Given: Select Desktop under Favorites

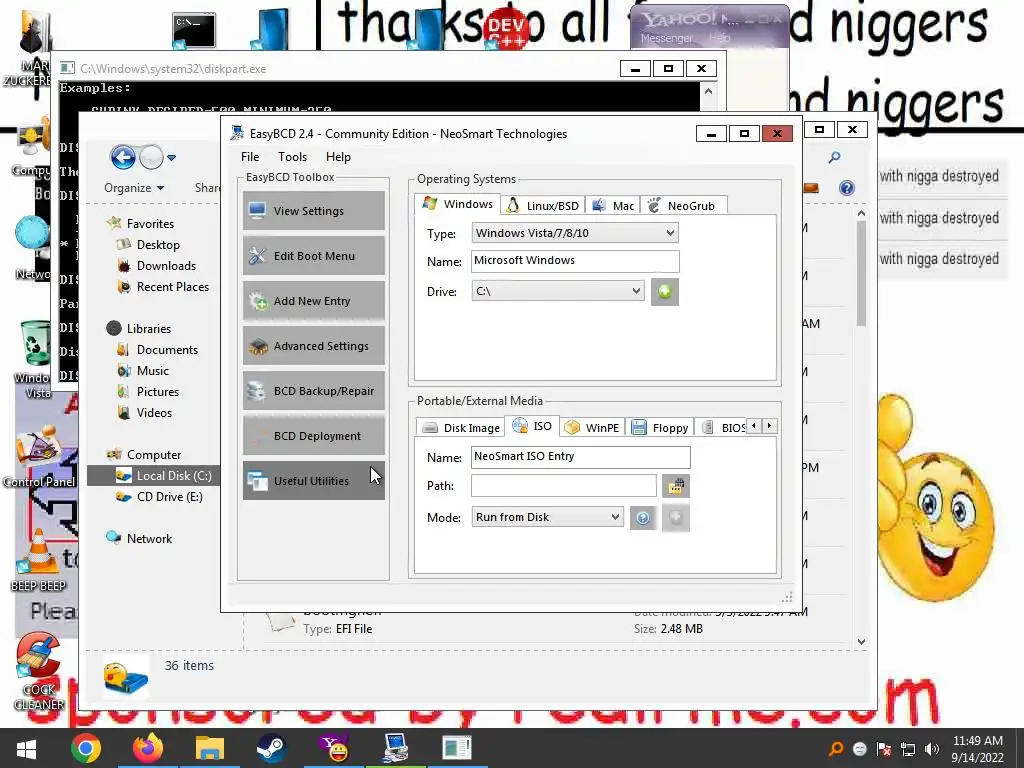Looking at the screenshot, I should click(158, 244).
